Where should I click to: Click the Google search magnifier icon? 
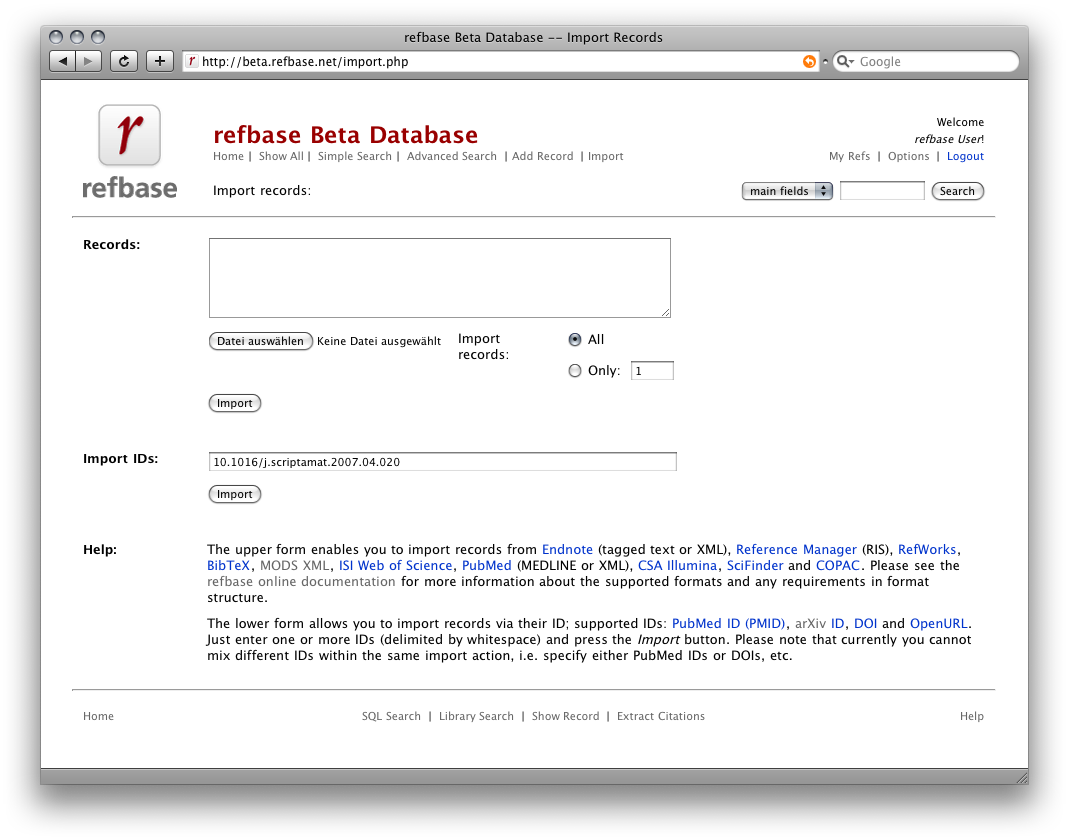(x=845, y=61)
